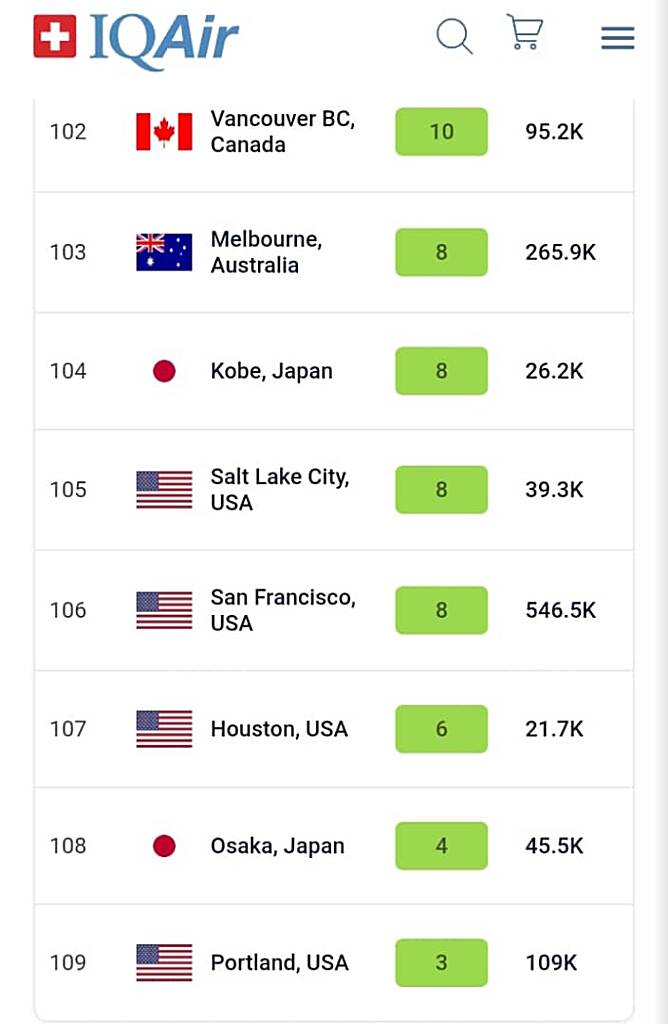The height and width of the screenshot is (1024, 668).
Task: Click the IQAir logo
Action: click(137, 38)
